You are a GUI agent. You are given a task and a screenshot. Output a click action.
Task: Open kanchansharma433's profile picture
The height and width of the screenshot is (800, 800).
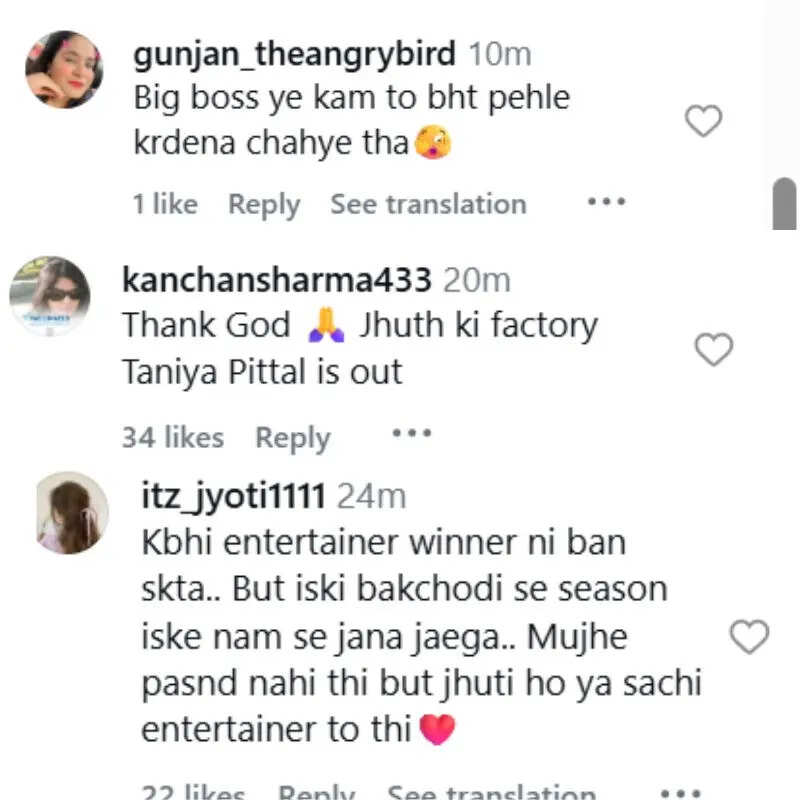pos(50,296)
